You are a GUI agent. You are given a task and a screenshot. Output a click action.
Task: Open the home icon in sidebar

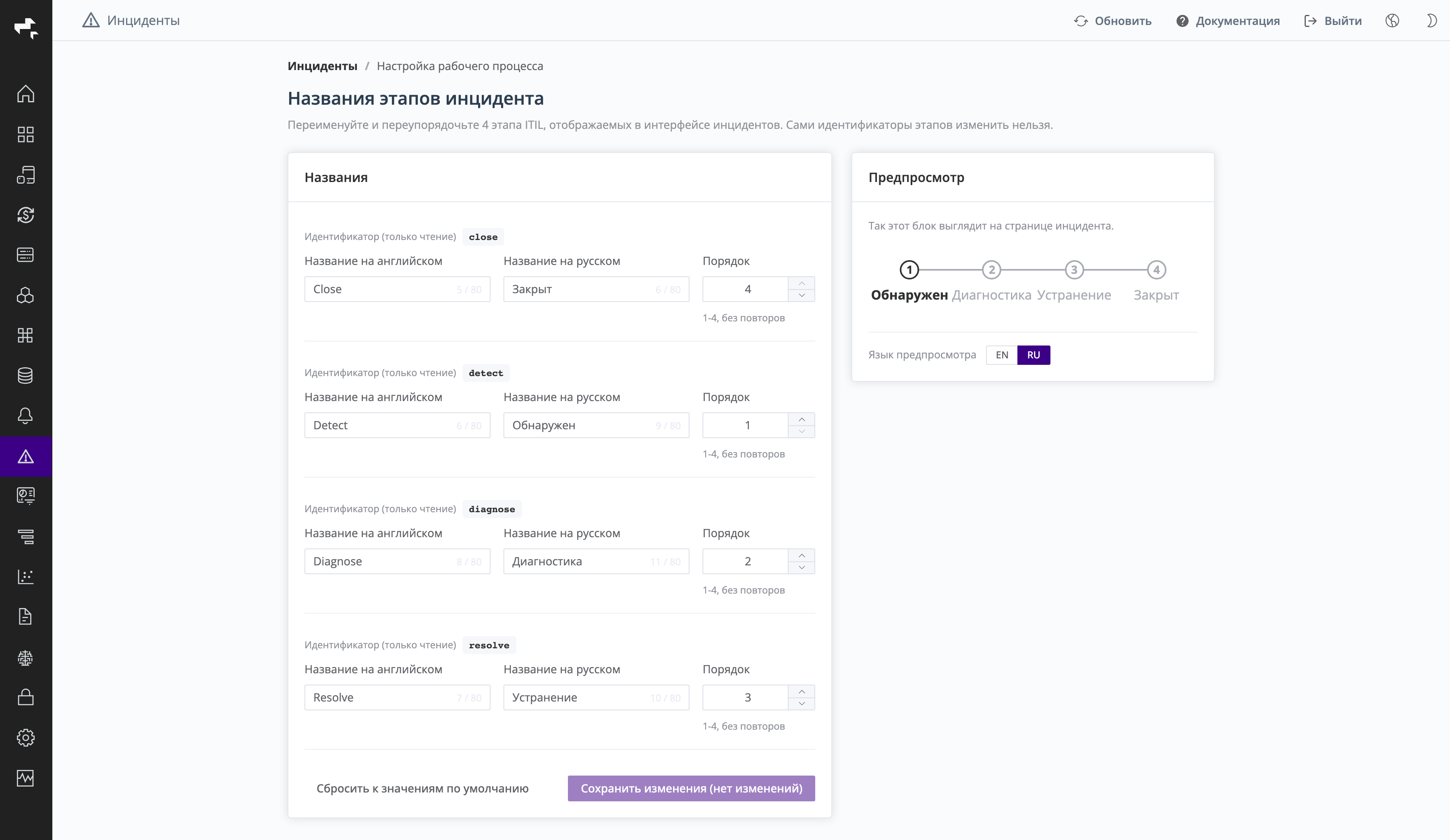(x=25, y=94)
